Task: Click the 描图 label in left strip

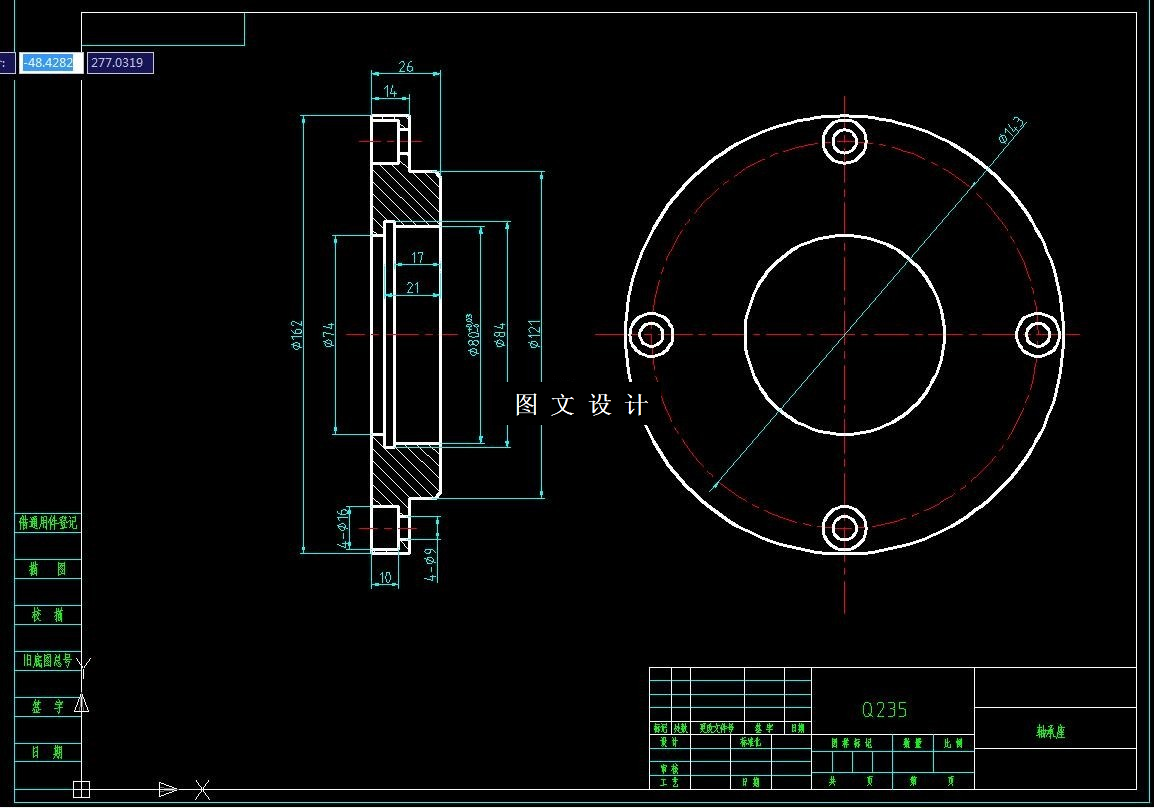Action: click(48, 569)
